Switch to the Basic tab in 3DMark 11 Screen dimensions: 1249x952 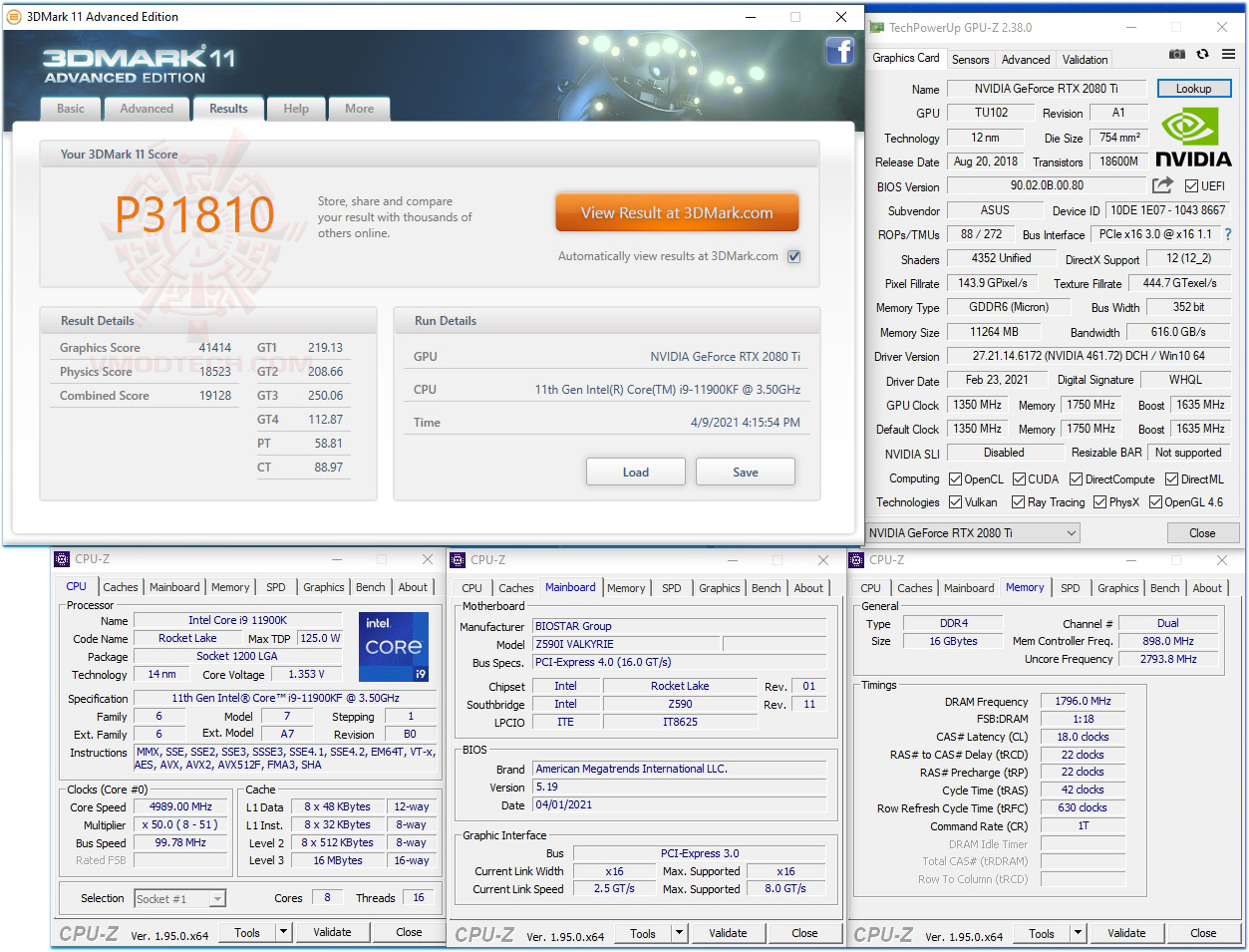[71, 109]
